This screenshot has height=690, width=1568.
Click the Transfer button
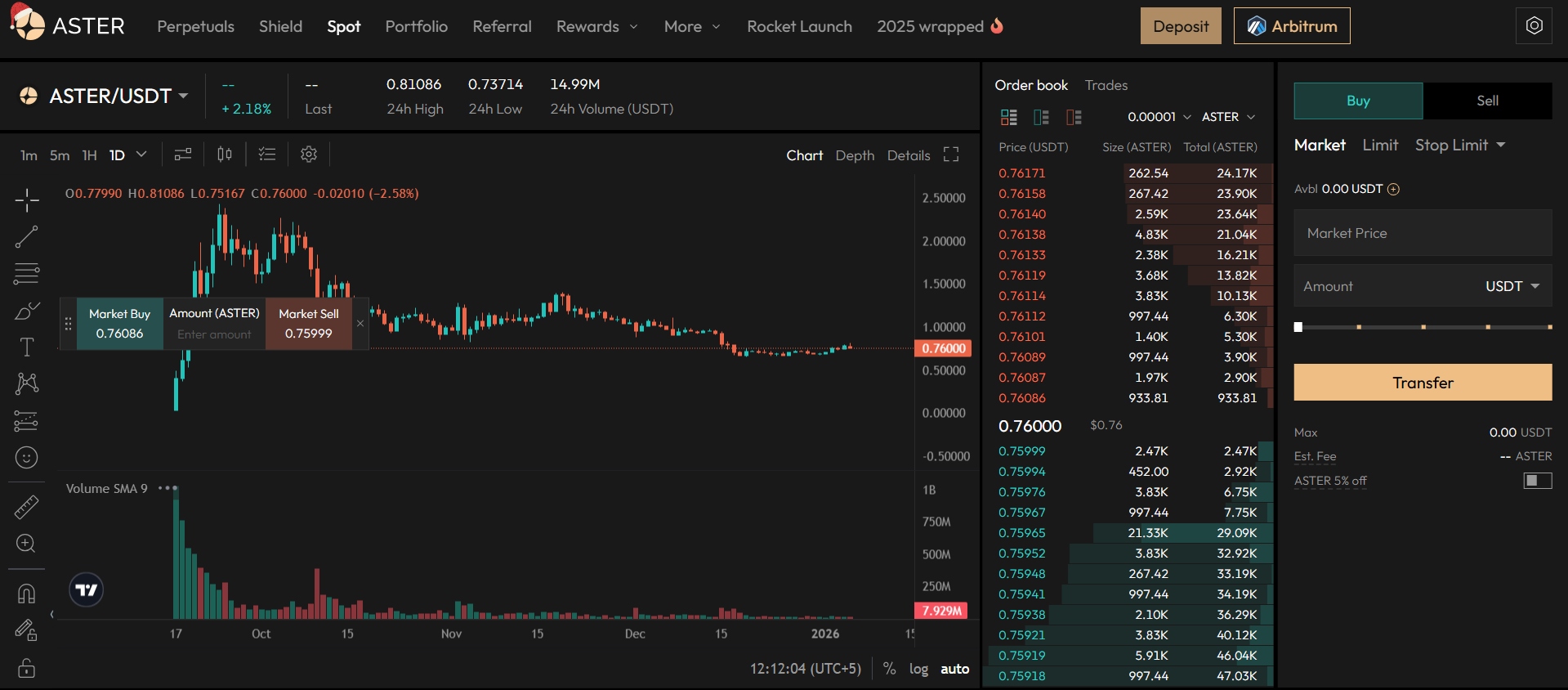(x=1423, y=383)
